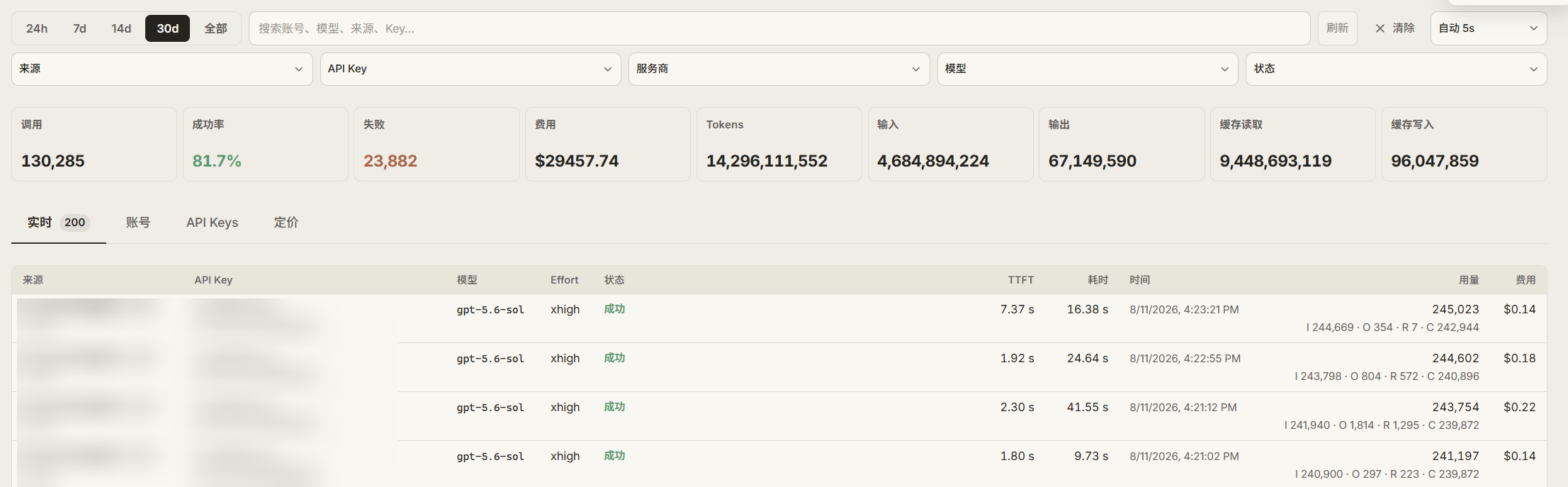The width and height of the screenshot is (1568, 487).
Task: Click the 刷新 refresh button
Action: (x=1338, y=28)
